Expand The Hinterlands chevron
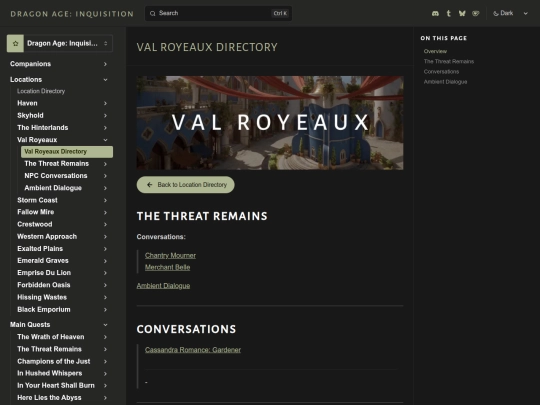 point(105,128)
